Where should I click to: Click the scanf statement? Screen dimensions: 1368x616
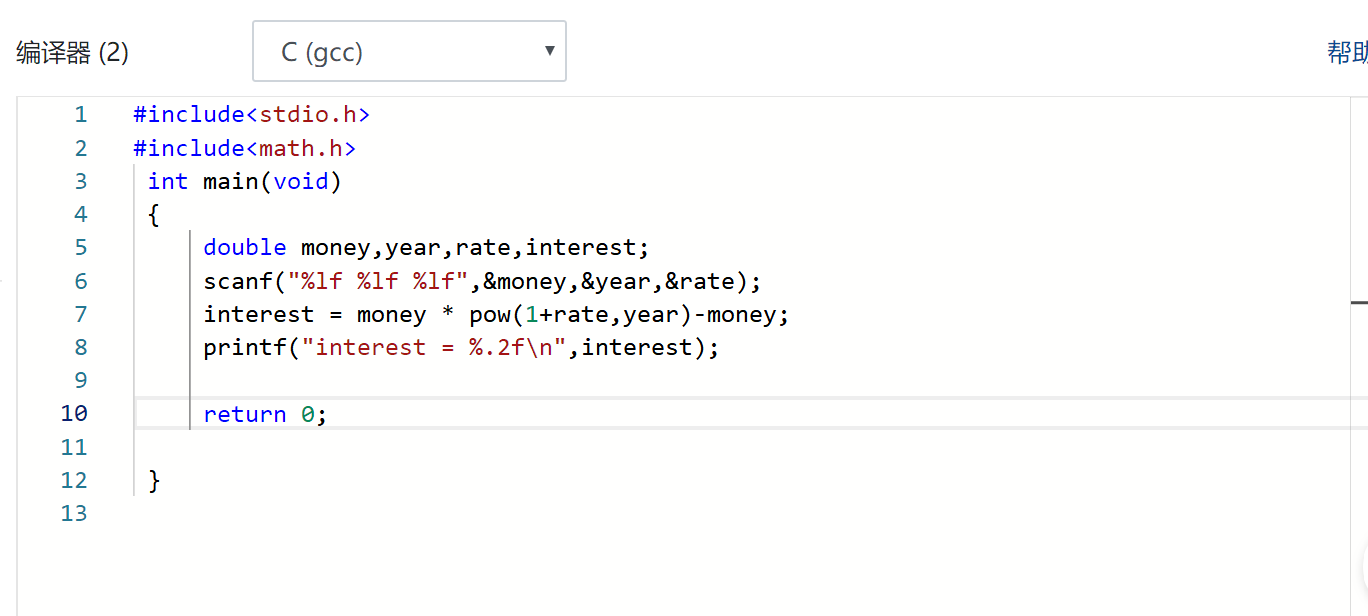(x=482, y=282)
